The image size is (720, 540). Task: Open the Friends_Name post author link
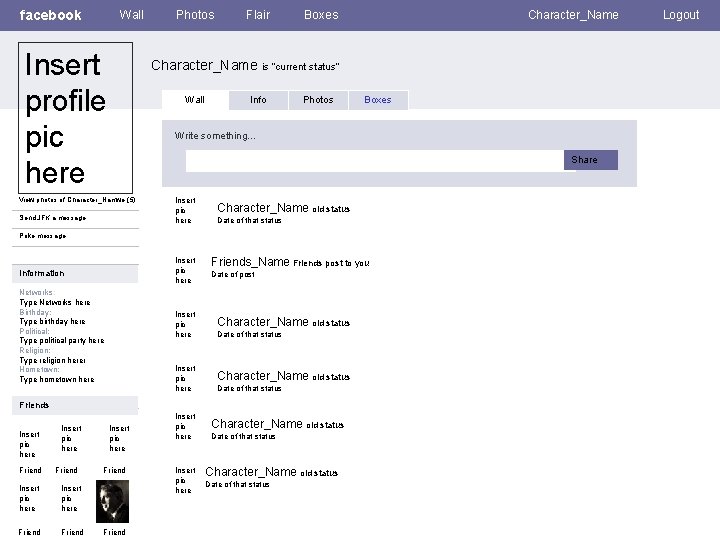click(x=250, y=262)
